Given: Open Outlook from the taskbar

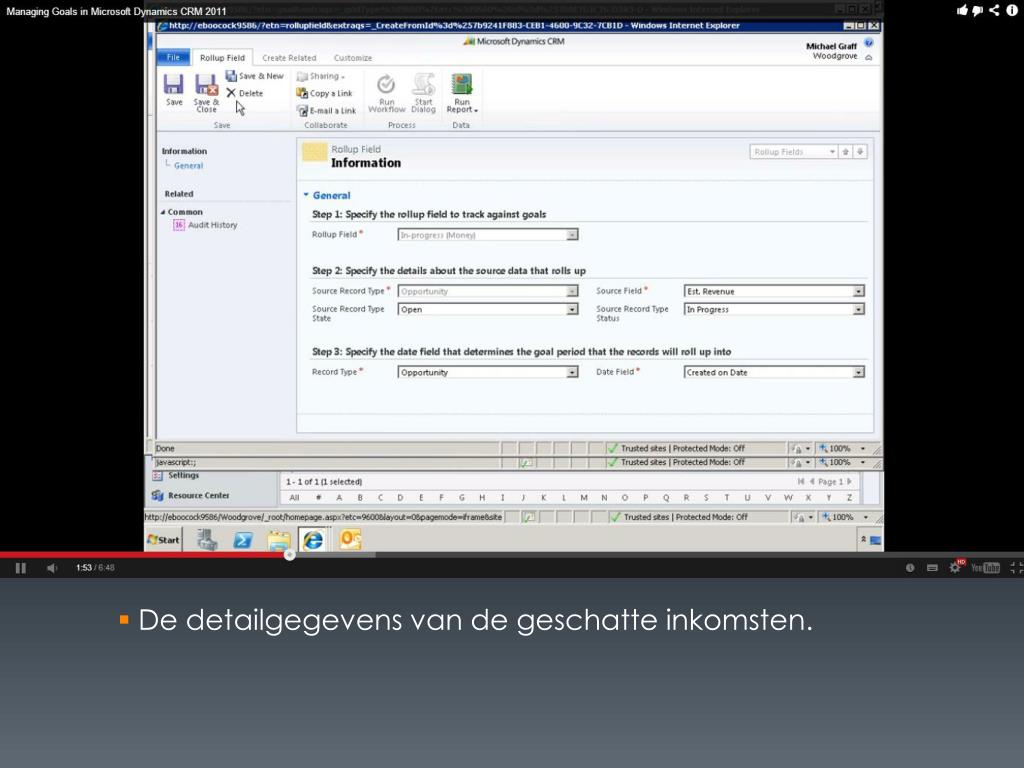Looking at the screenshot, I should point(350,539).
